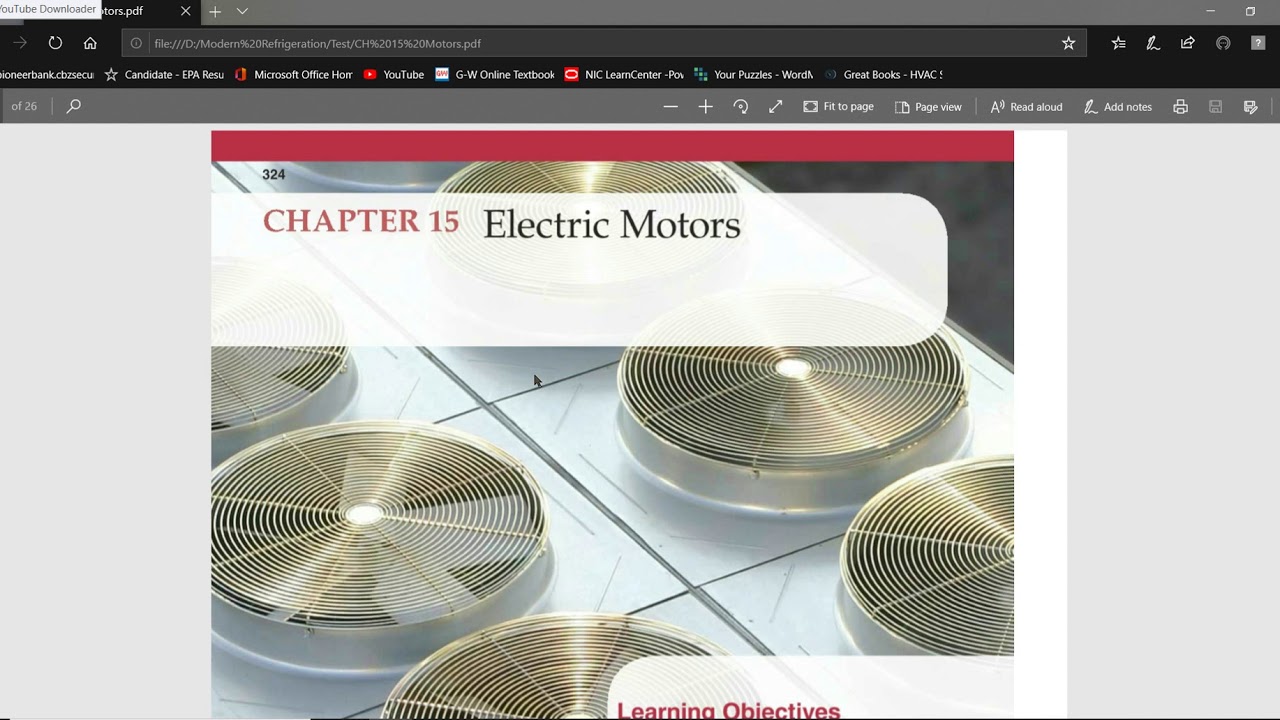Image resolution: width=1280 pixels, height=720 pixels.
Task: Start Read aloud for the PDF
Action: (1026, 106)
